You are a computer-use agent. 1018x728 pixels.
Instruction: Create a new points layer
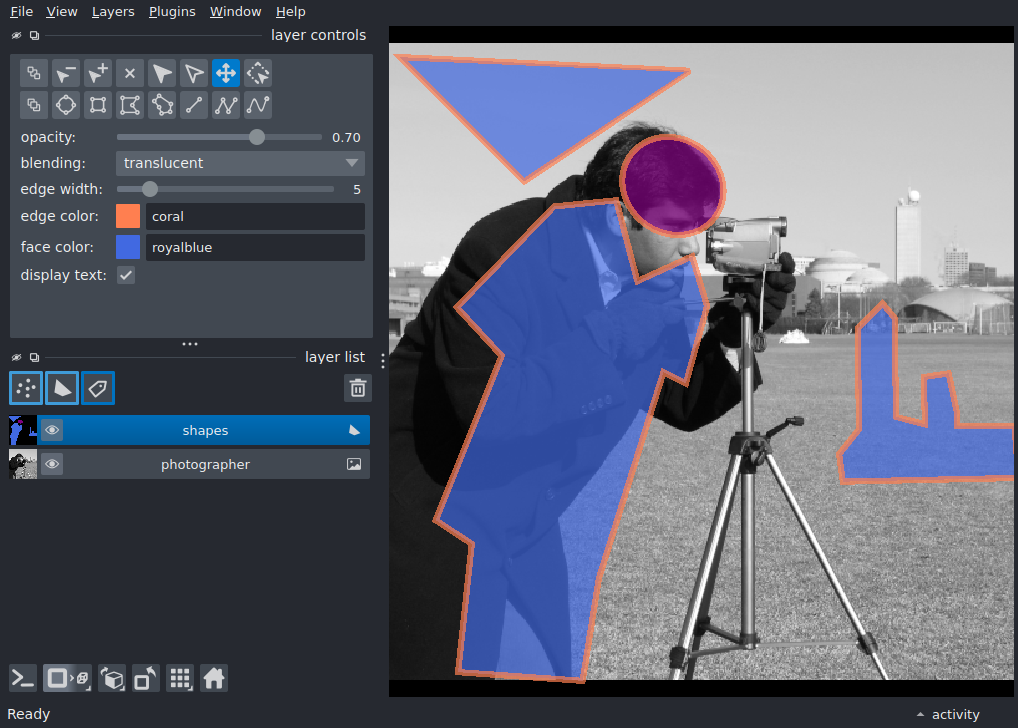[x=26, y=388]
